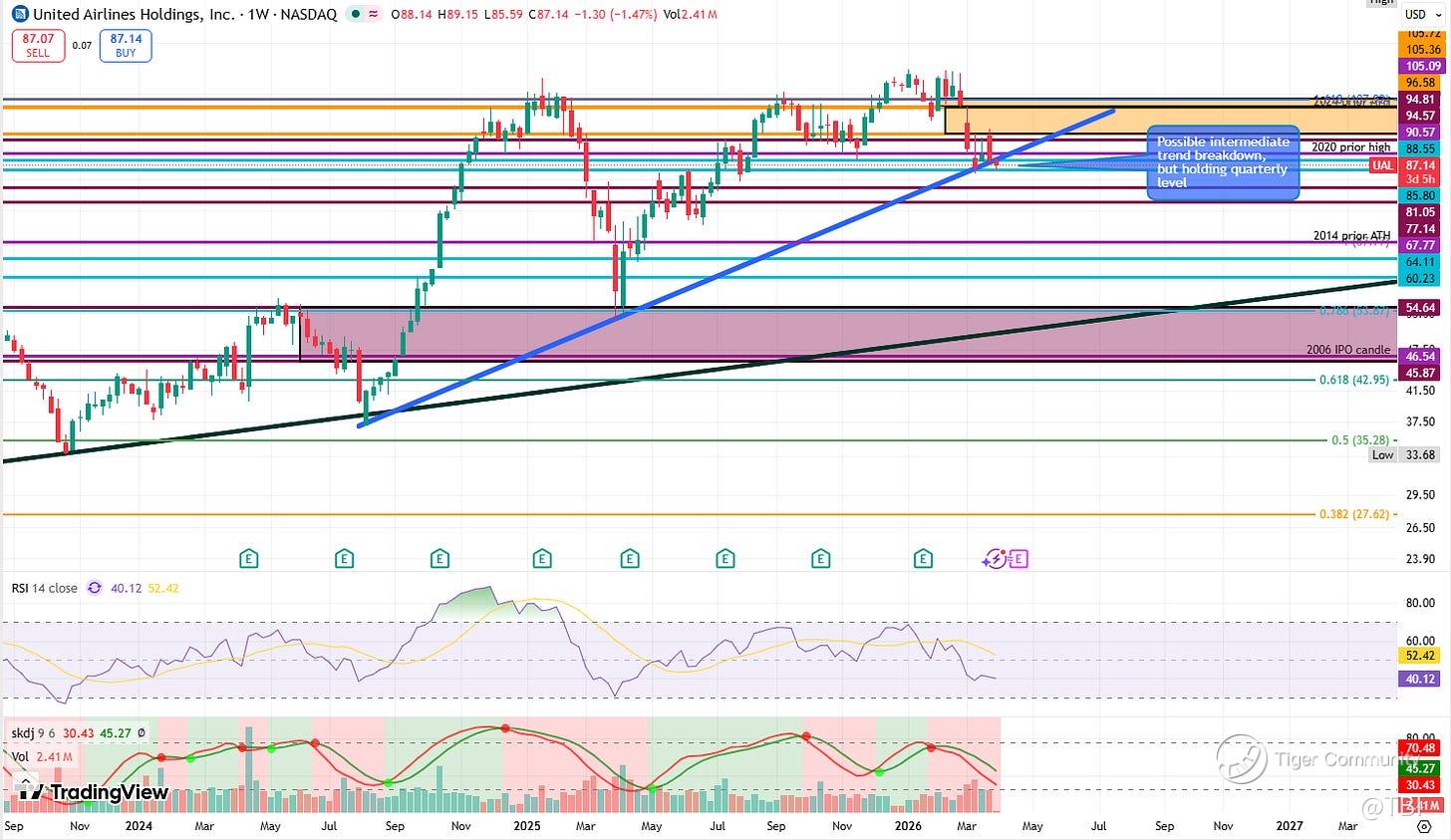The height and width of the screenshot is (840, 1451).
Task: Click the '2020 prior high' line label
Action: click(x=1350, y=147)
